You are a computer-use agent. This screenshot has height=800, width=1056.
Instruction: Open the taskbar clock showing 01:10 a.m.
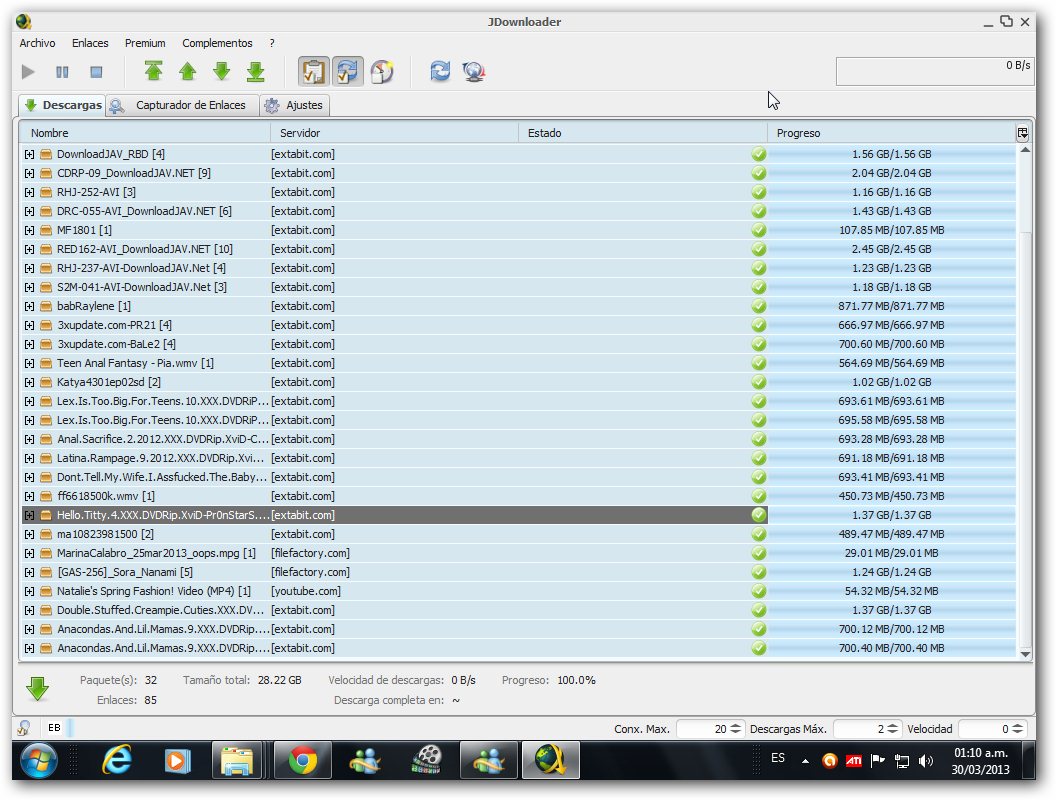(981, 761)
